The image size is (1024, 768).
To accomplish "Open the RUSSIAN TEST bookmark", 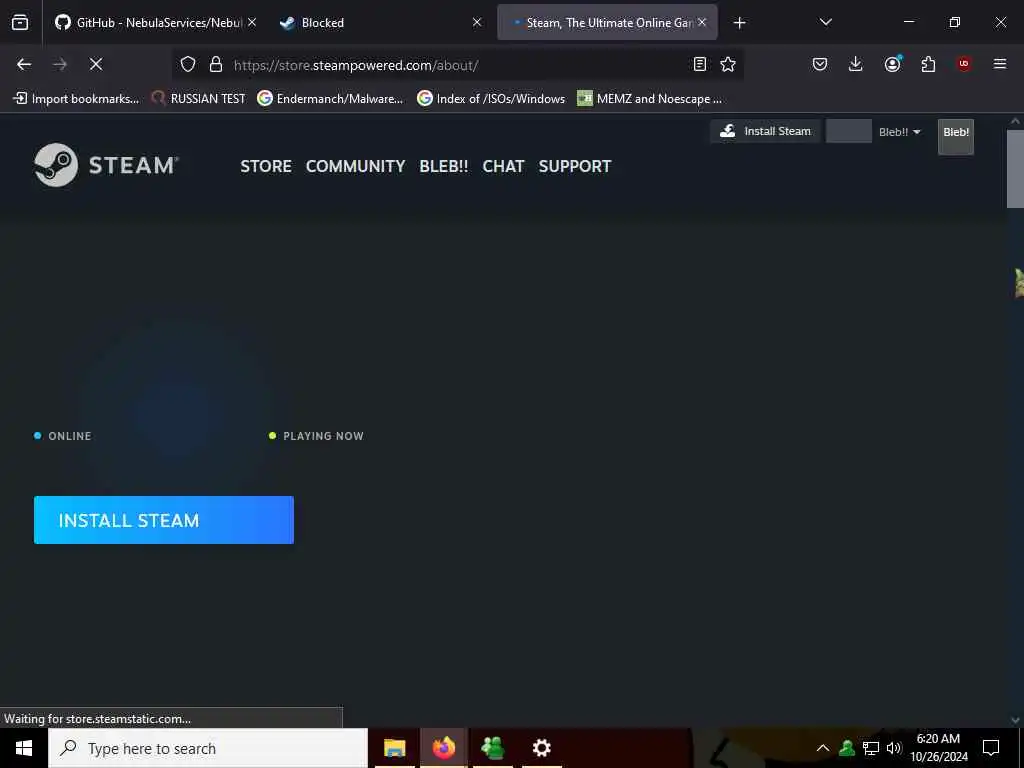I will 199,99.
